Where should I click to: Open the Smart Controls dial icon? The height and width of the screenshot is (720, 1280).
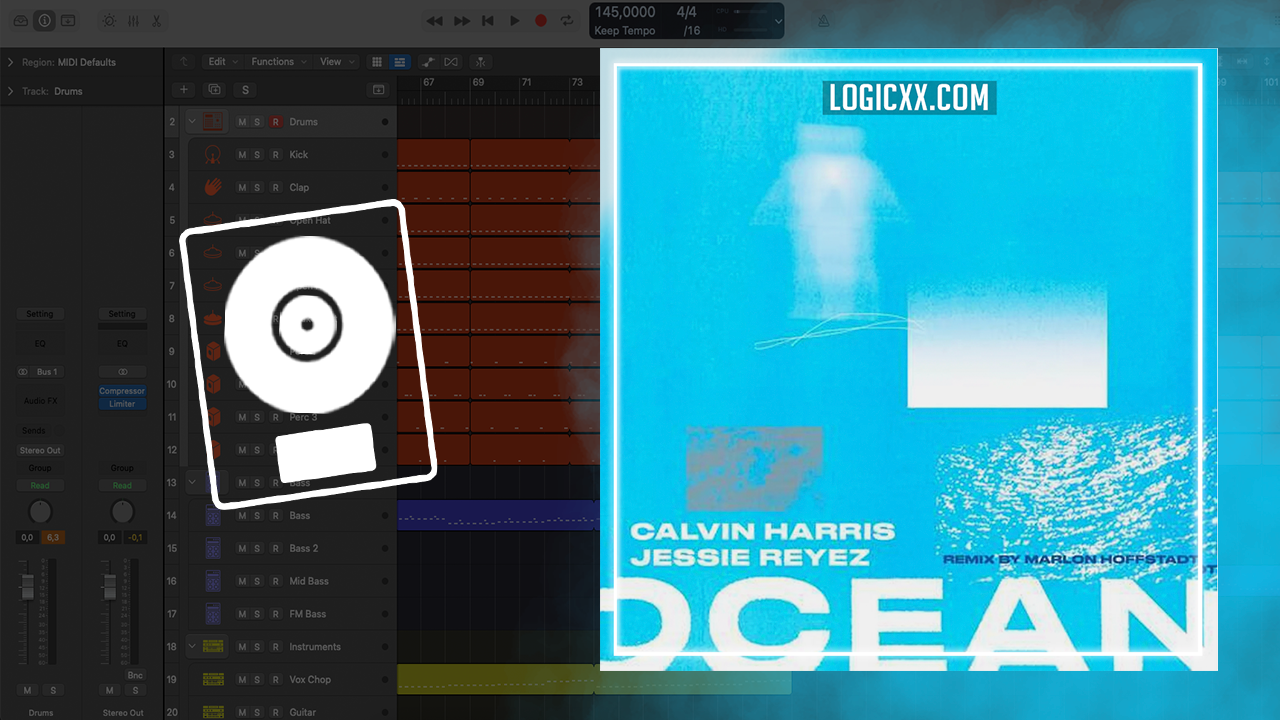(109, 20)
